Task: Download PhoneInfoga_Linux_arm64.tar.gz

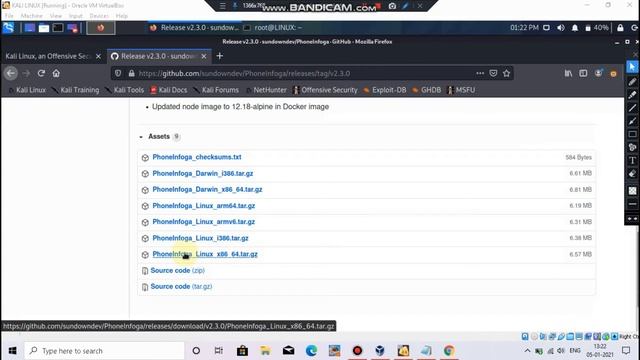Action: coord(204,206)
